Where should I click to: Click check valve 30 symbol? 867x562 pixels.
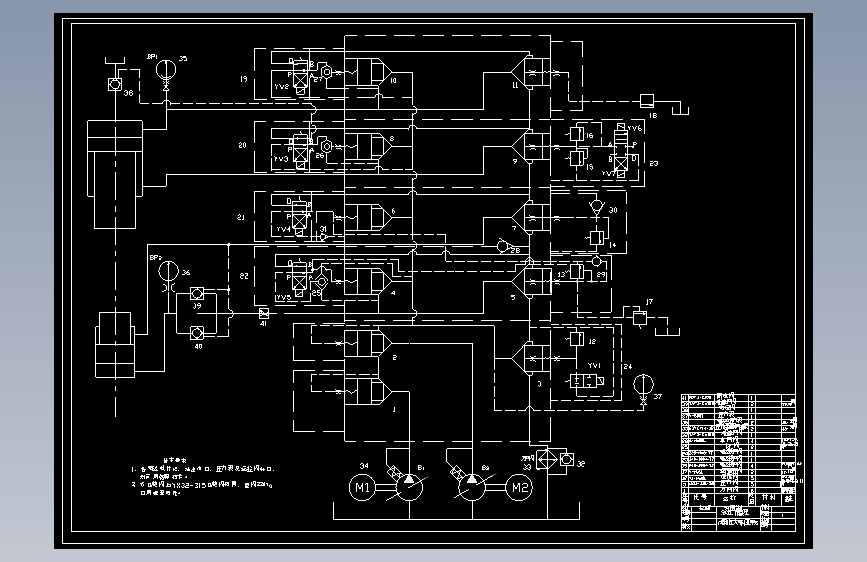(596, 208)
